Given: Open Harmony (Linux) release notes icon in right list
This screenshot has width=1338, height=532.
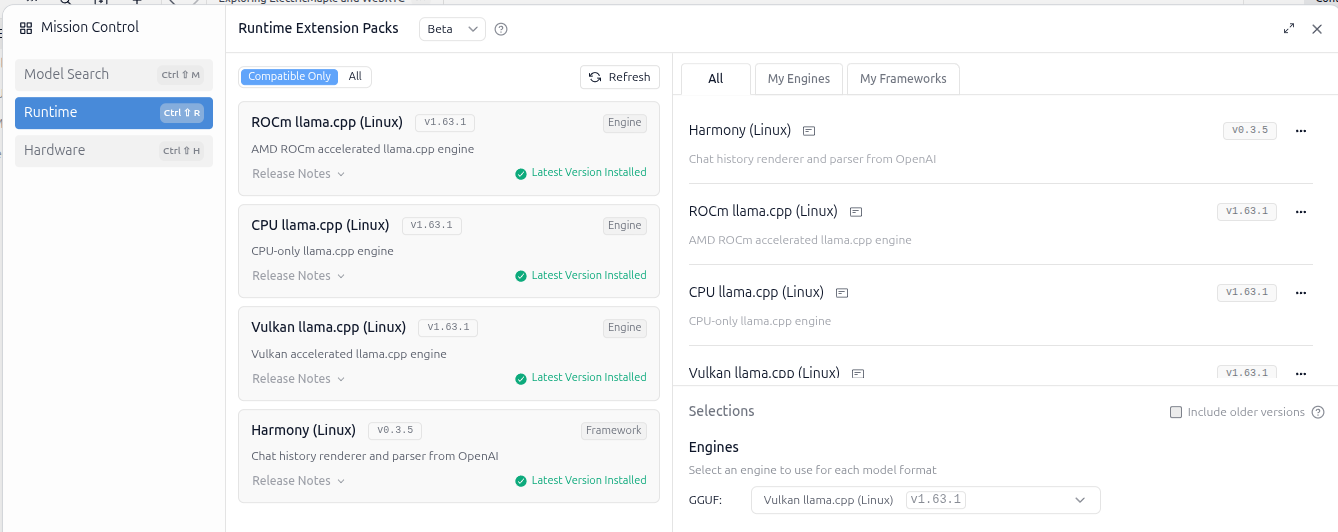Looking at the screenshot, I should pos(809,131).
